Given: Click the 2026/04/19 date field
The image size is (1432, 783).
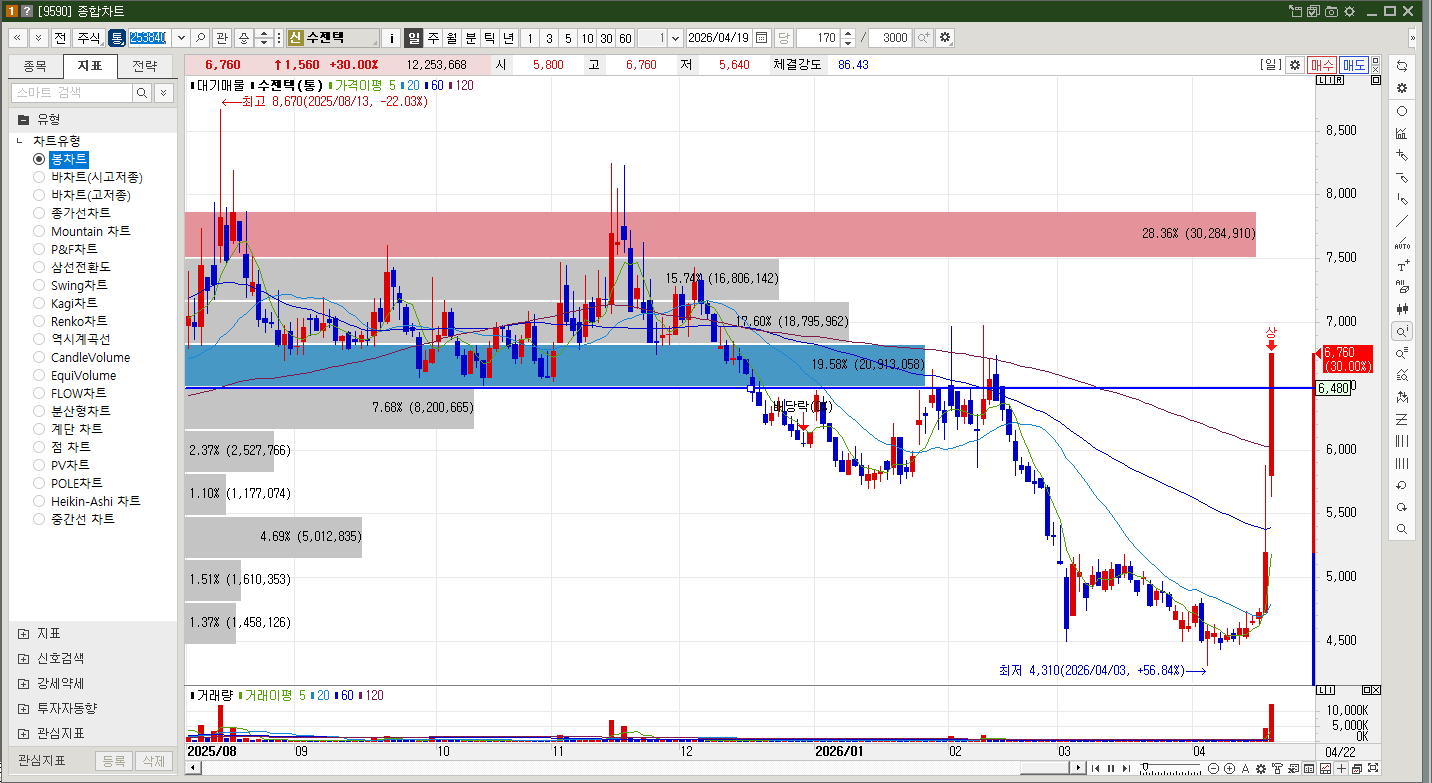Looking at the screenshot, I should 720,38.
